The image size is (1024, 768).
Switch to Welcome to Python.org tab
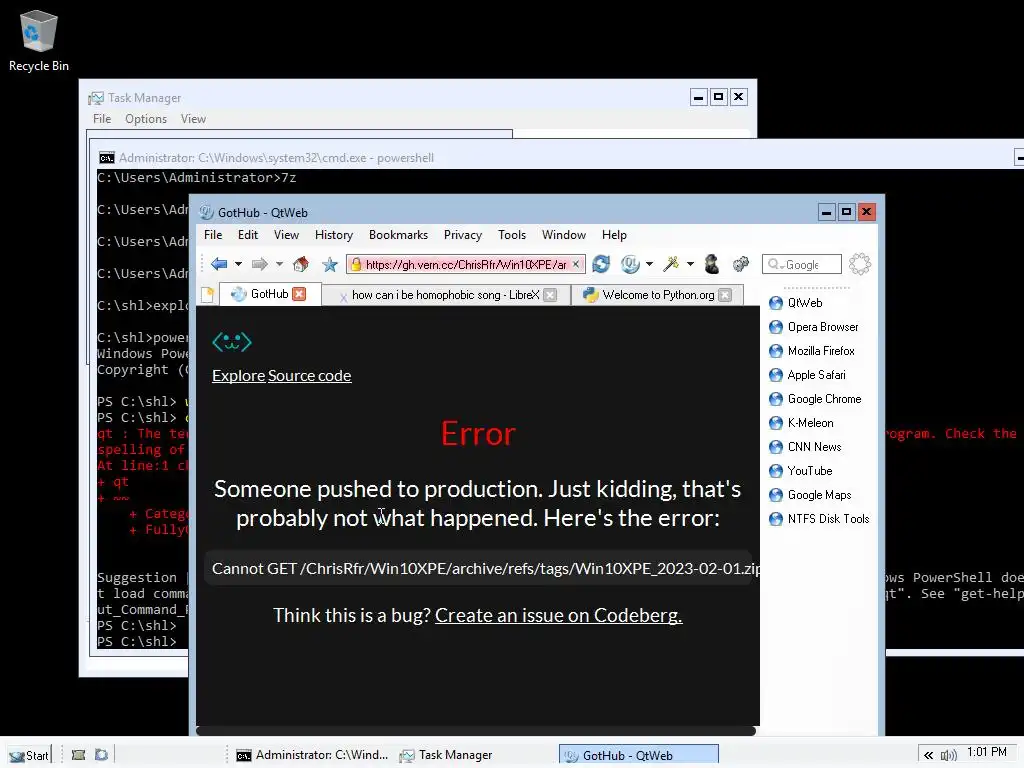click(658, 295)
